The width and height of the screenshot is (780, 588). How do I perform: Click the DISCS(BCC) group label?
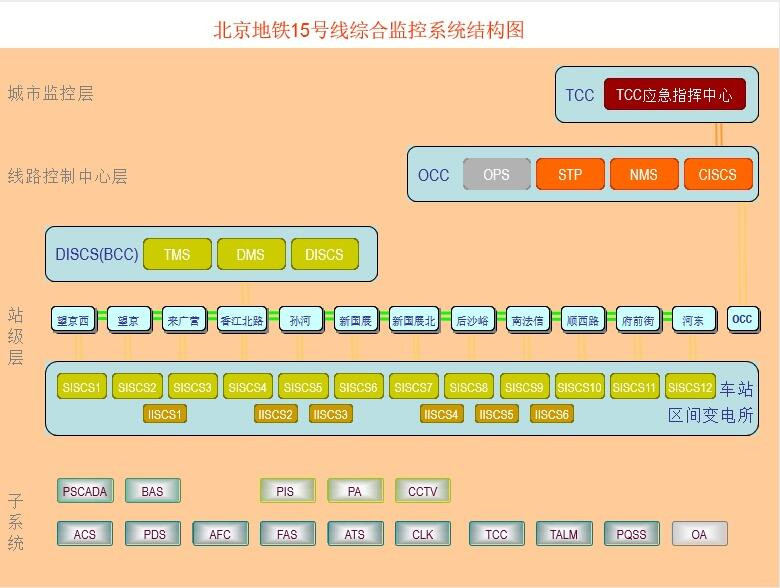click(97, 254)
